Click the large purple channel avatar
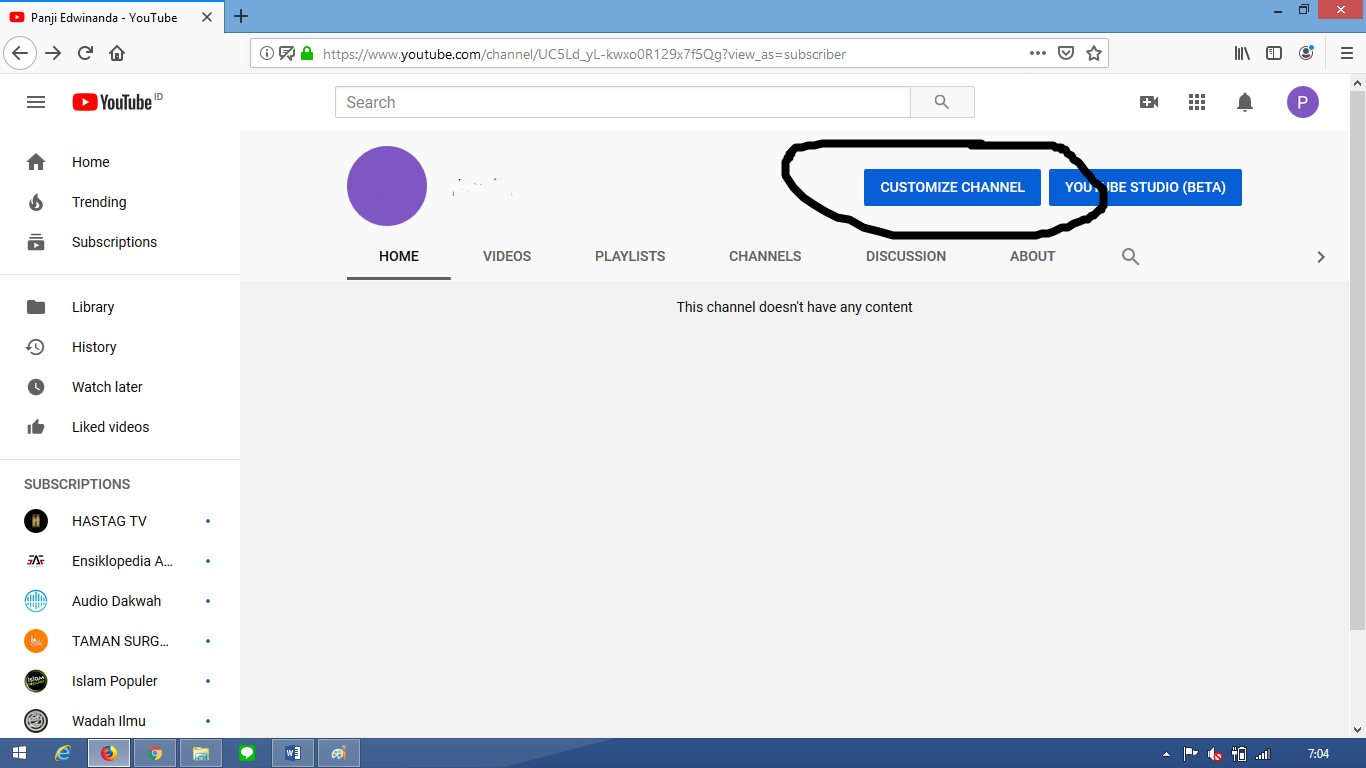 387,186
